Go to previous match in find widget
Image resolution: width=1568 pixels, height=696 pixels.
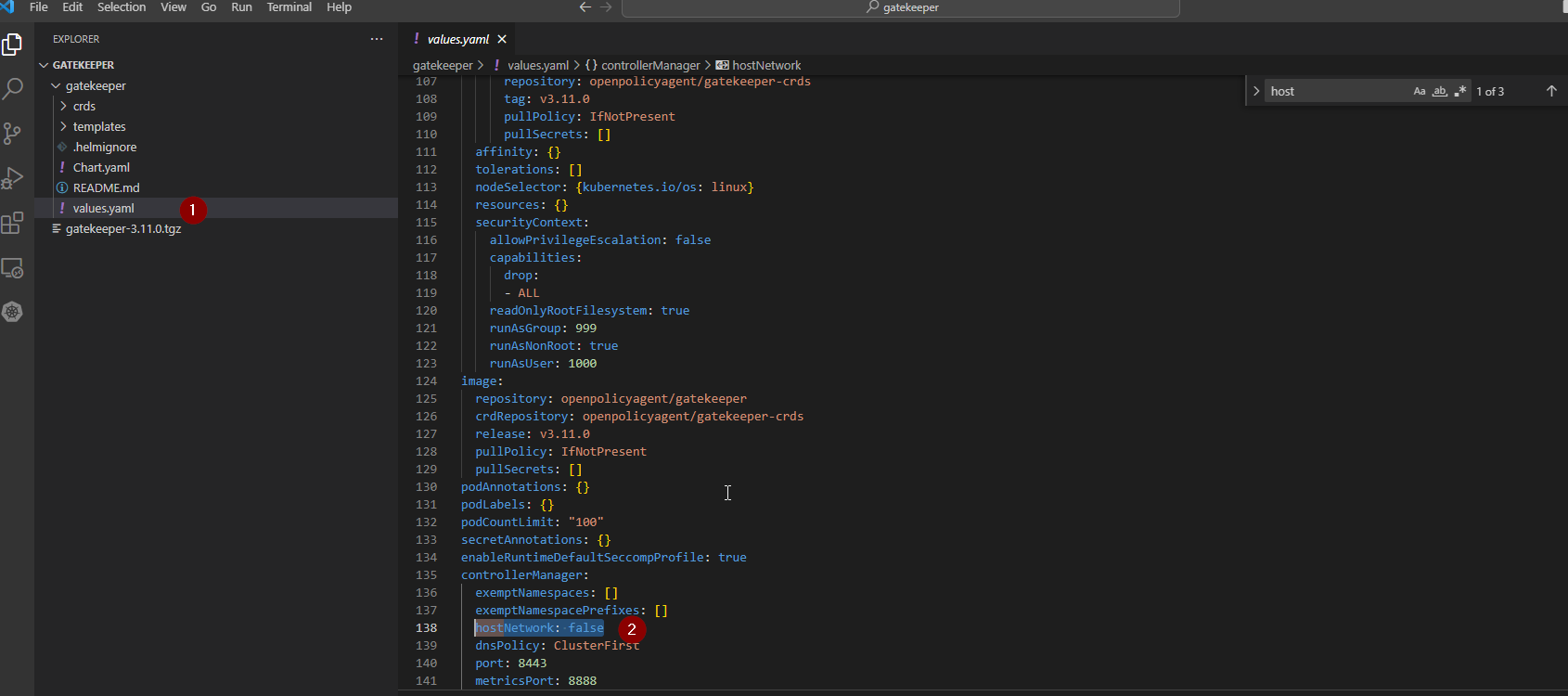point(1551,91)
